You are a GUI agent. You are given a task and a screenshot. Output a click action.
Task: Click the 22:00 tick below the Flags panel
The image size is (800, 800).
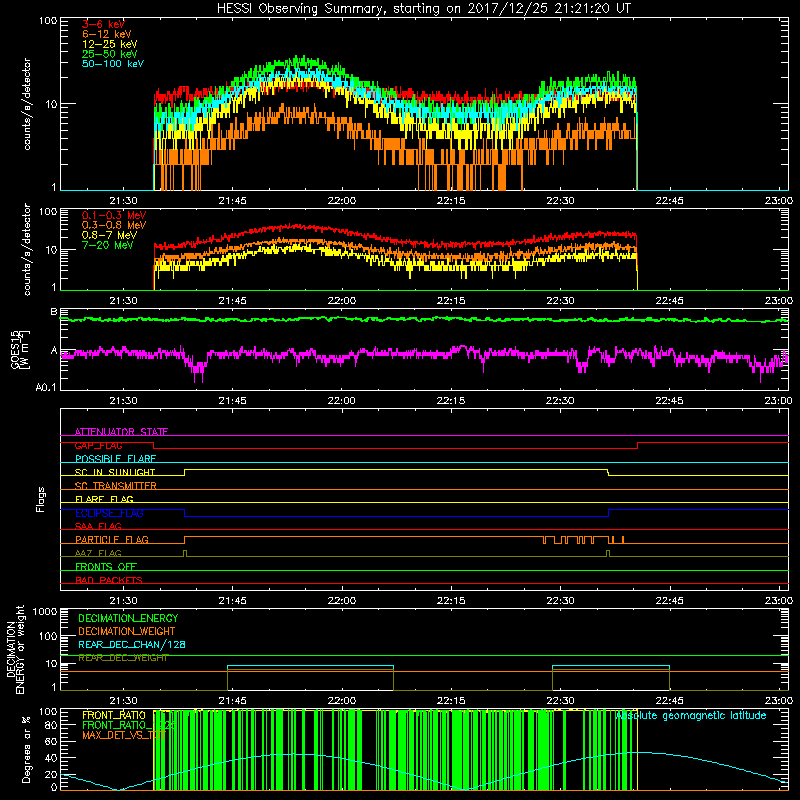pos(341,601)
